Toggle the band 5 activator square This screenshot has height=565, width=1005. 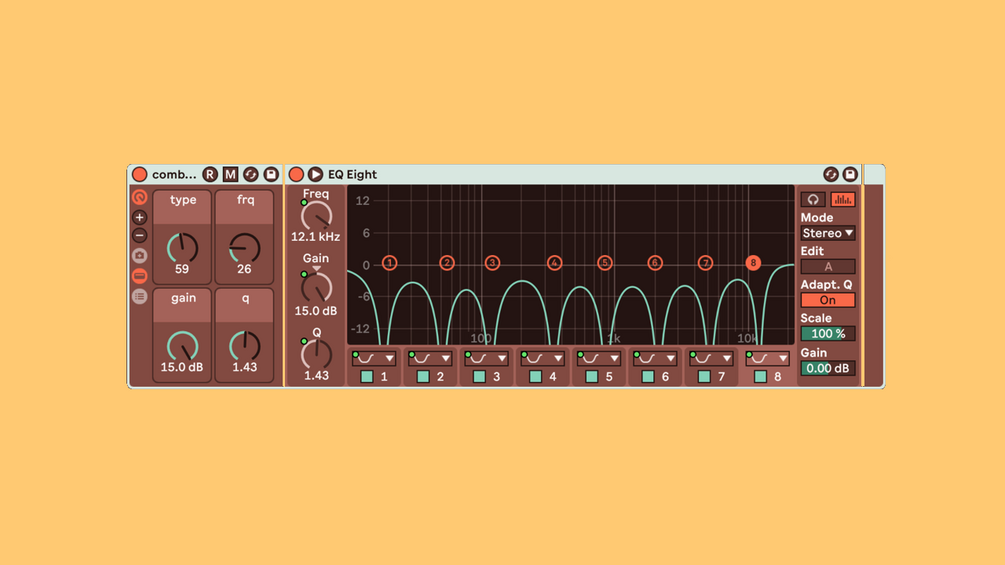click(592, 377)
